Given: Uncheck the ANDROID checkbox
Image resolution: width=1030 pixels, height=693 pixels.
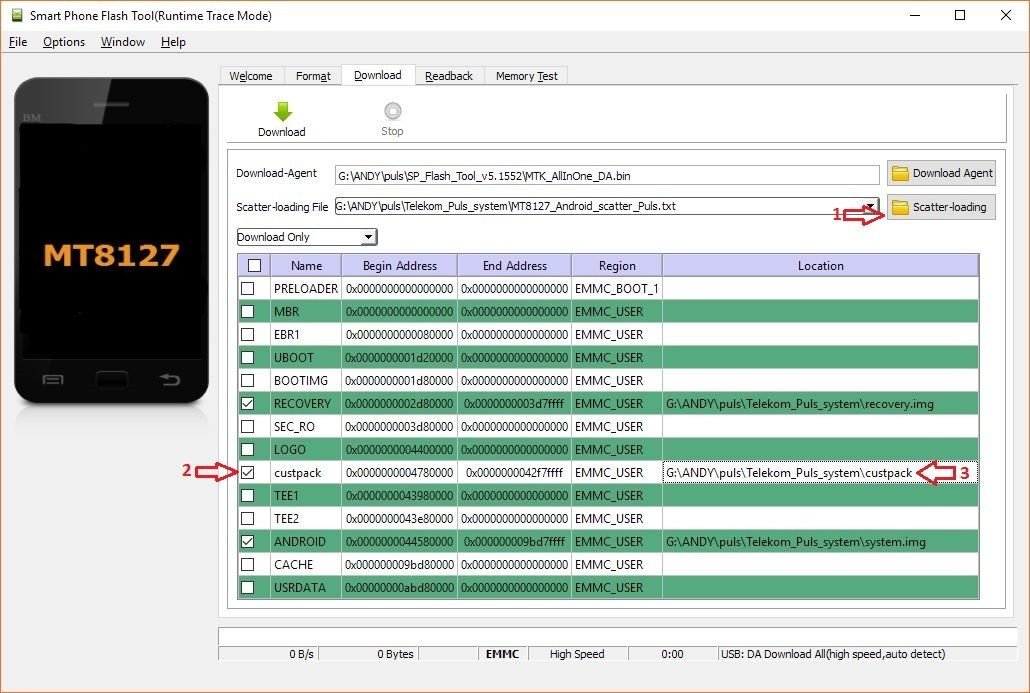Looking at the screenshot, I should tap(248, 541).
